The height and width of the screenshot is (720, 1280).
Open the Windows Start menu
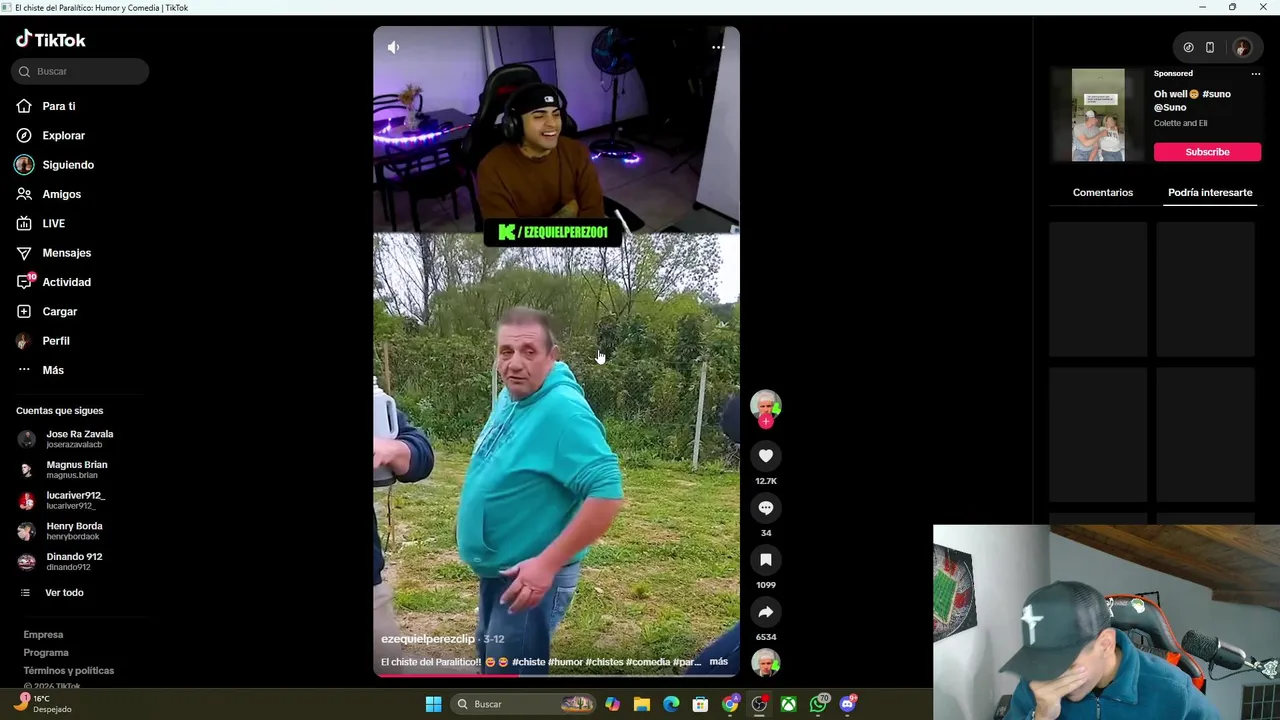[433, 704]
